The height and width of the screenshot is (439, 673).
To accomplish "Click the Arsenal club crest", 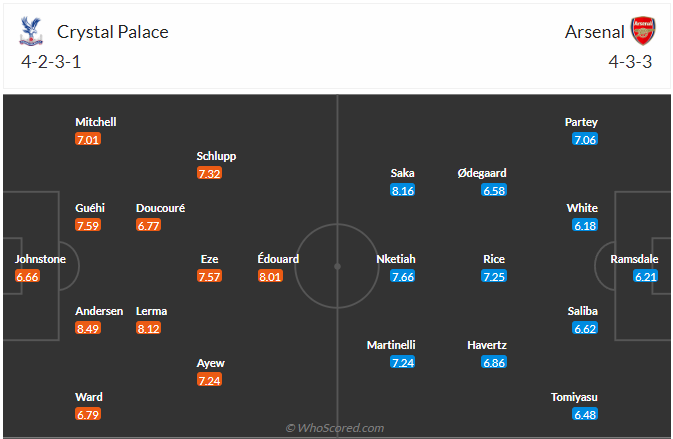I will [x=643, y=31].
